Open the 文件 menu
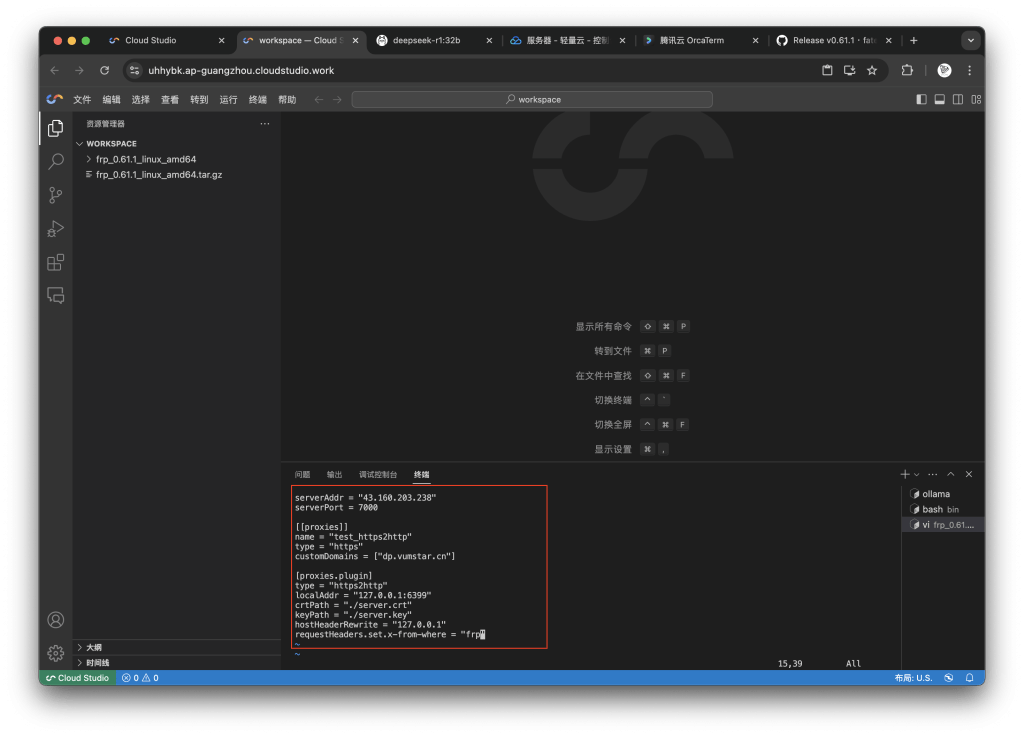Viewport: 1024px width, 737px height. click(x=82, y=99)
